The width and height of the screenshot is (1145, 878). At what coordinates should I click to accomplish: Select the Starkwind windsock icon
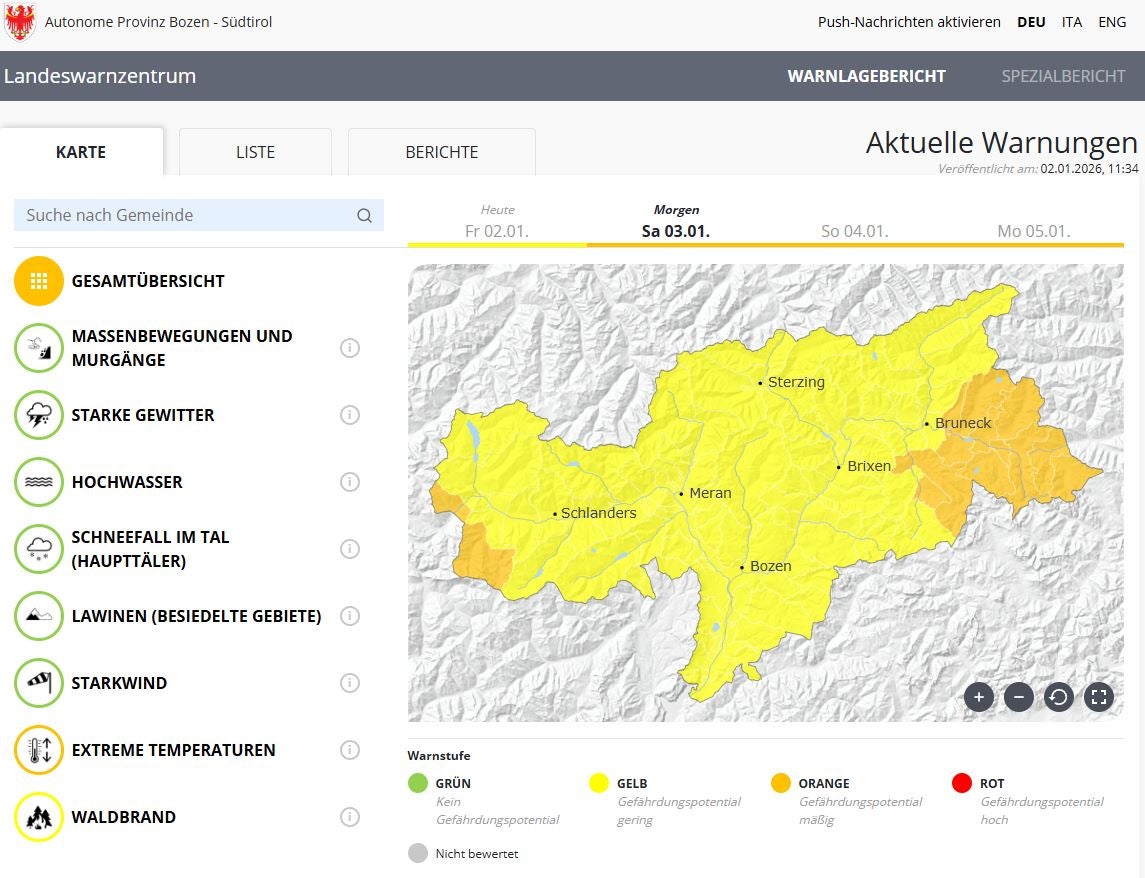point(39,683)
